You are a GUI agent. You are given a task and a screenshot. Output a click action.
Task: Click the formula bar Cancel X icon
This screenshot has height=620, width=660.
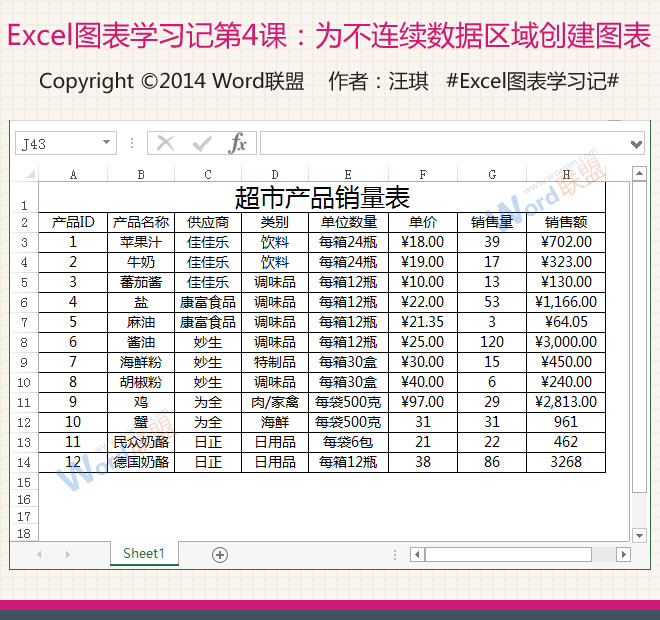pos(166,144)
